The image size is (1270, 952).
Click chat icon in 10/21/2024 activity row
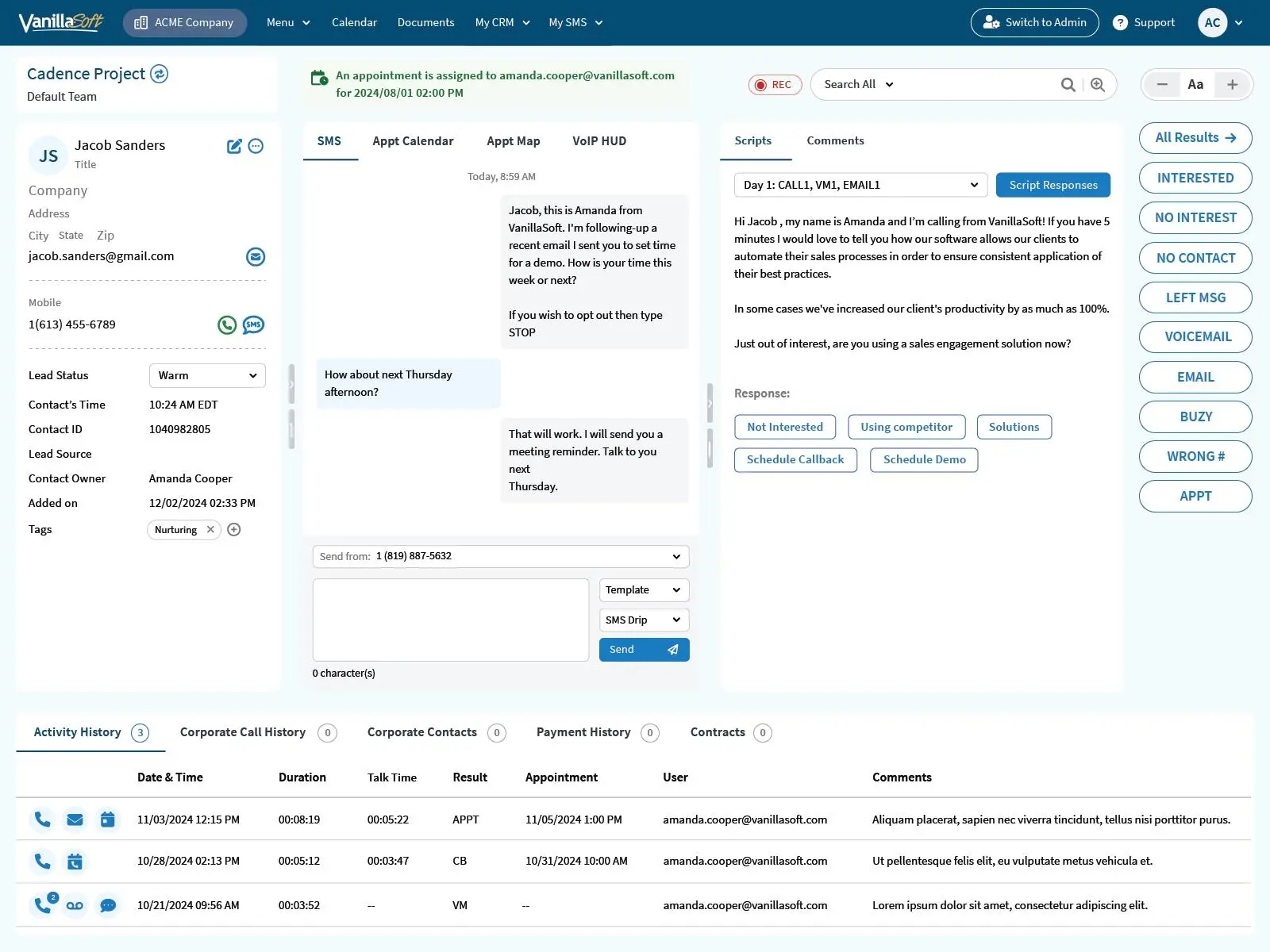[x=108, y=905]
